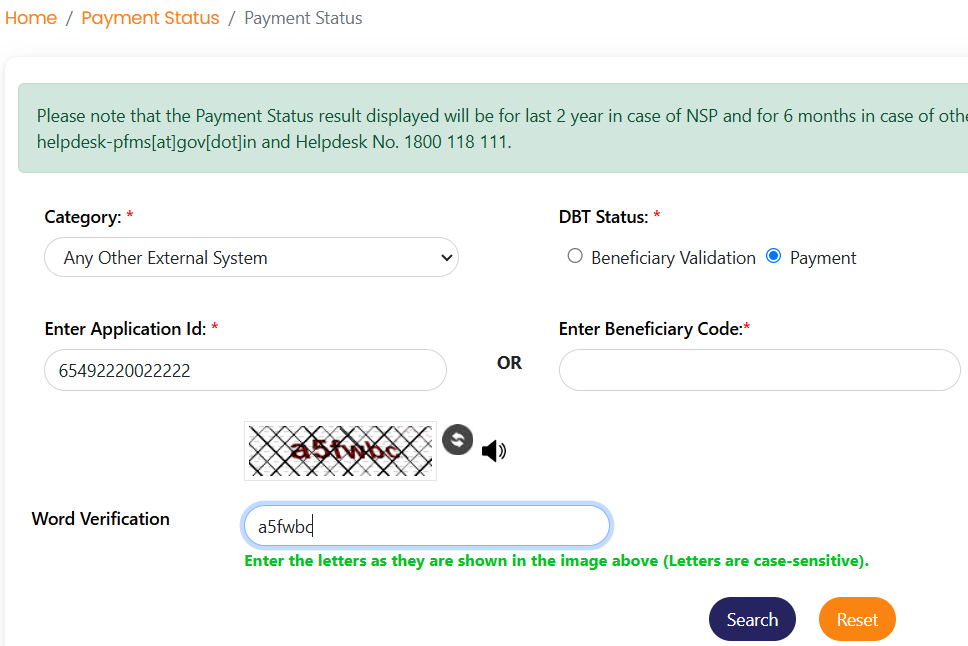Click the case-sensitive captcha hint text

tap(556, 561)
